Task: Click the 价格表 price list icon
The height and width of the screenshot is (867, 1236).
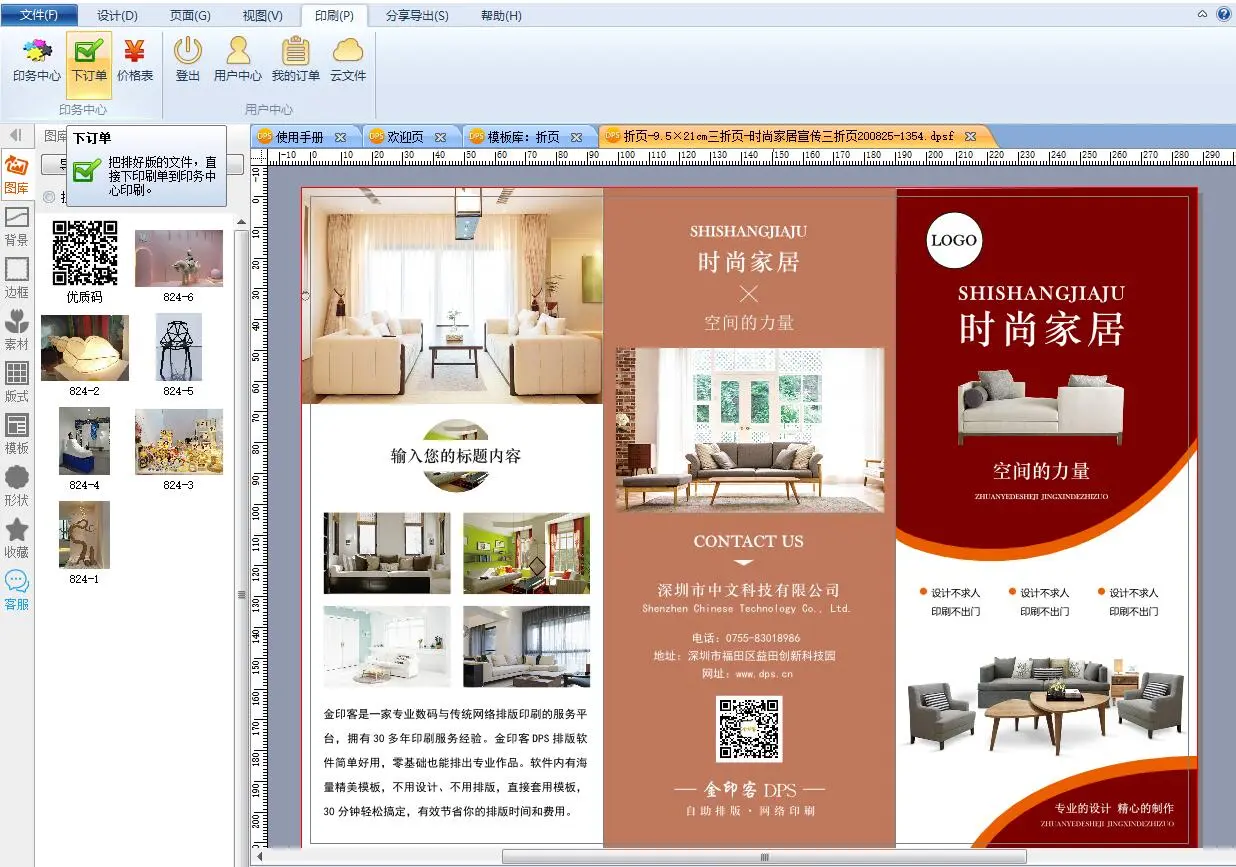Action: (x=135, y=59)
